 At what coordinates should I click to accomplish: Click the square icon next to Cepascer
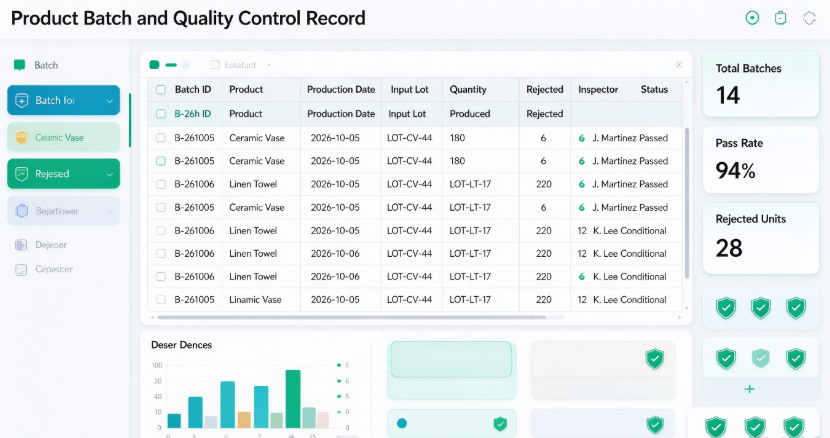coord(21,270)
